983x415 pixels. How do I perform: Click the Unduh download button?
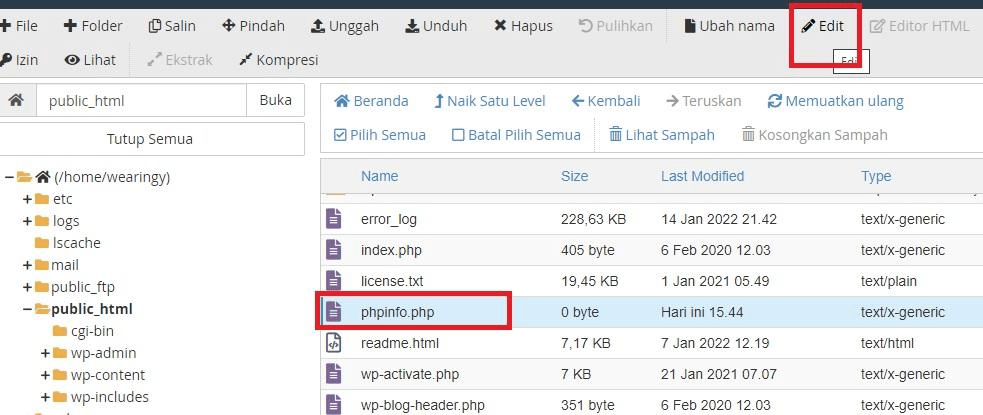click(436, 26)
